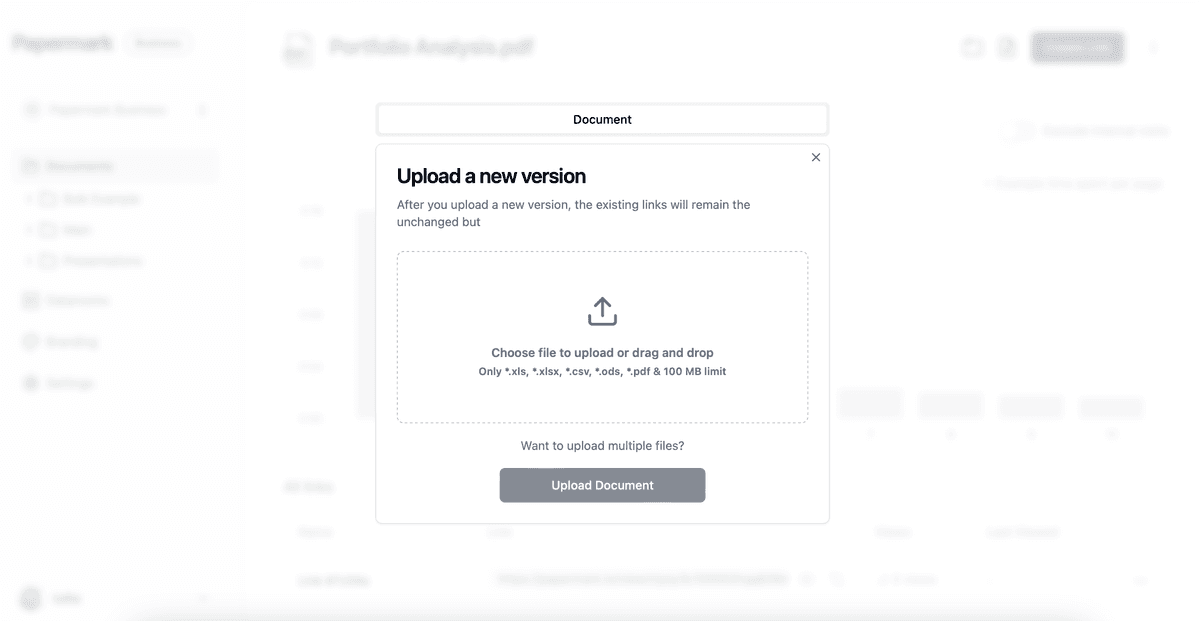Expand the first folder under Documents
This screenshot has height=621, width=1200.
(28, 199)
